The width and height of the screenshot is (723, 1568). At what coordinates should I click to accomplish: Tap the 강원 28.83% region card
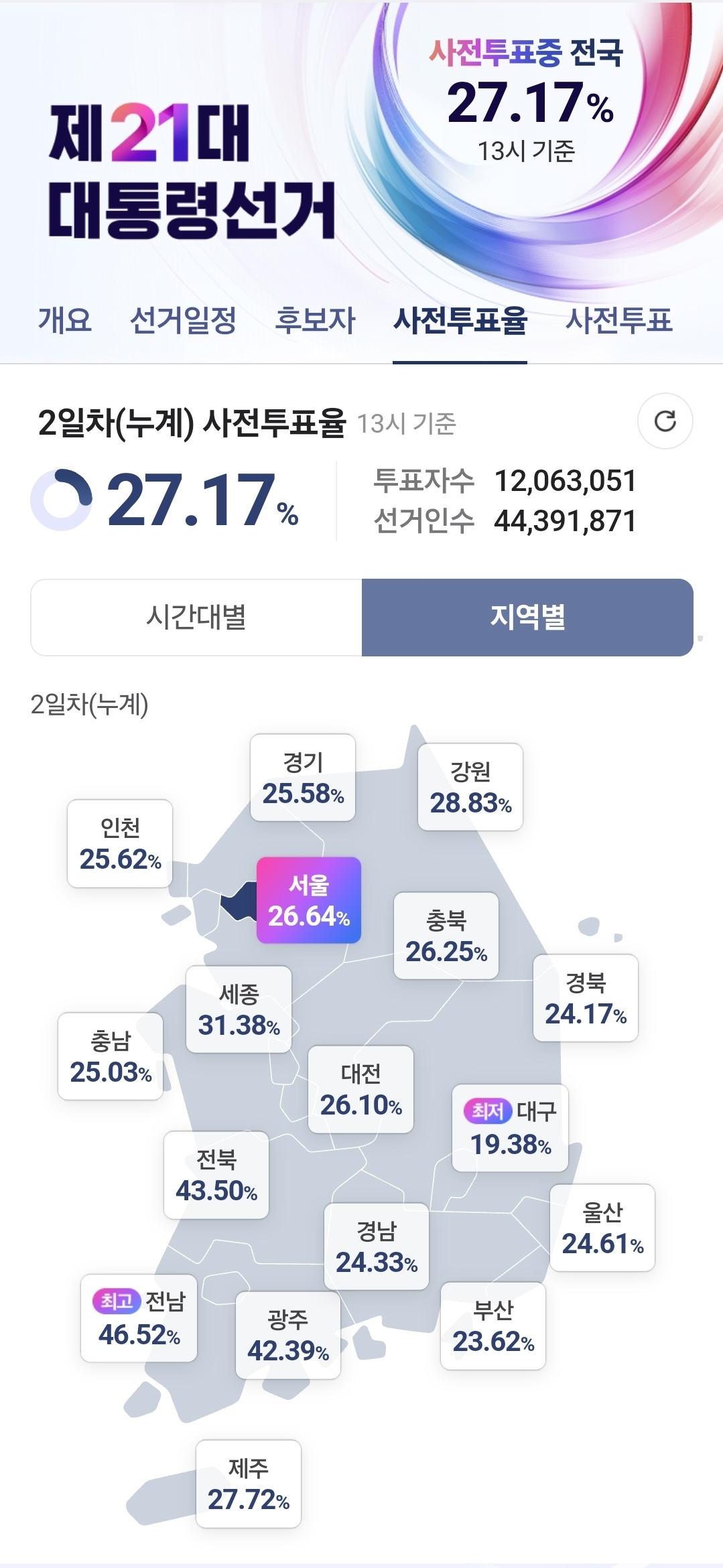pyautogui.click(x=470, y=787)
